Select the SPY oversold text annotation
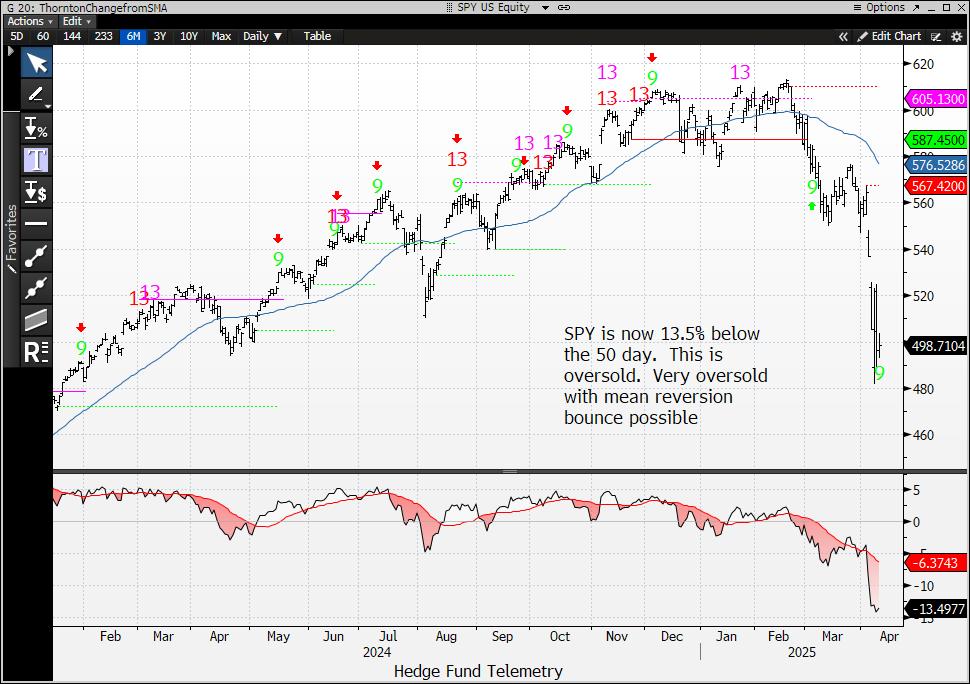The height and width of the screenshot is (684, 970). 665,375
